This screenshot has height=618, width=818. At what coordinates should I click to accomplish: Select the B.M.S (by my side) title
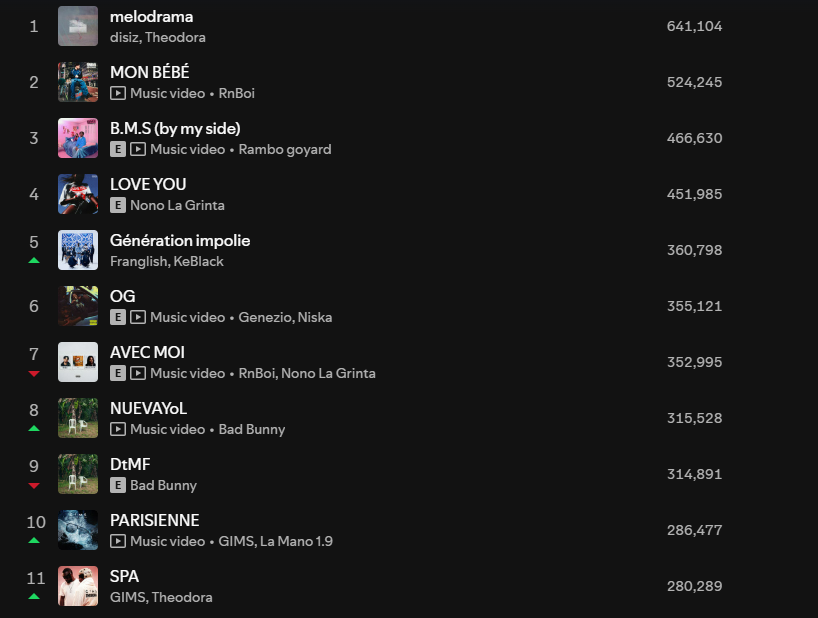pyautogui.click(x=175, y=128)
